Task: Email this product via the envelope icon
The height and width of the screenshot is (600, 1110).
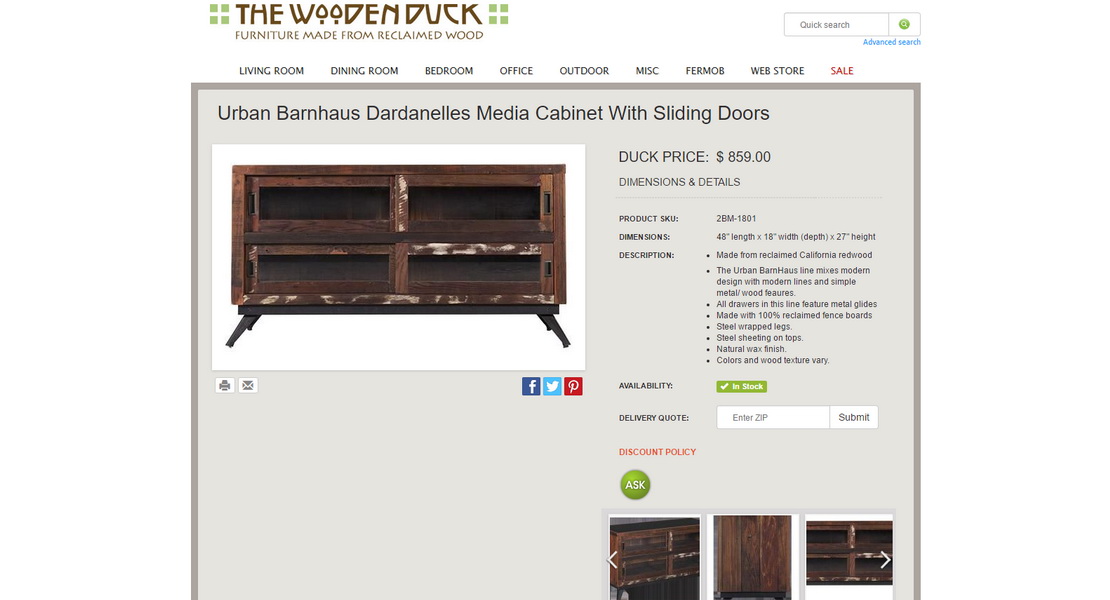Action: (248, 386)
